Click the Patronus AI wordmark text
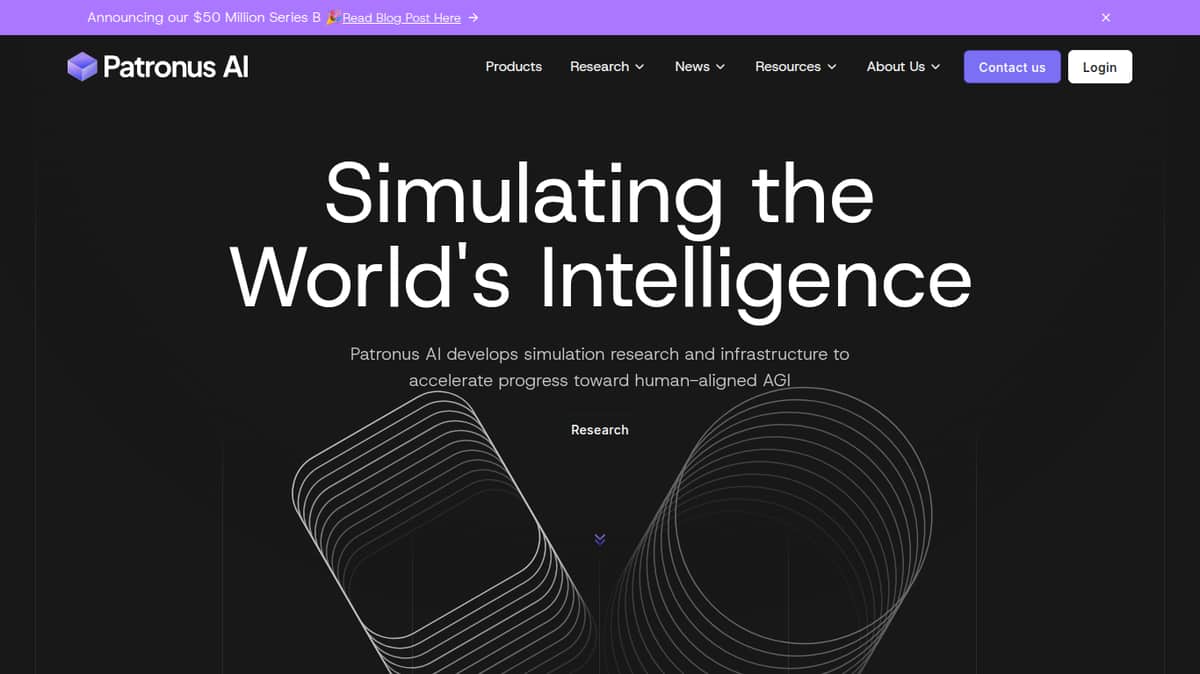Image resolution: width=1200 pixels, height=674 pixels. tap(176, 67)
